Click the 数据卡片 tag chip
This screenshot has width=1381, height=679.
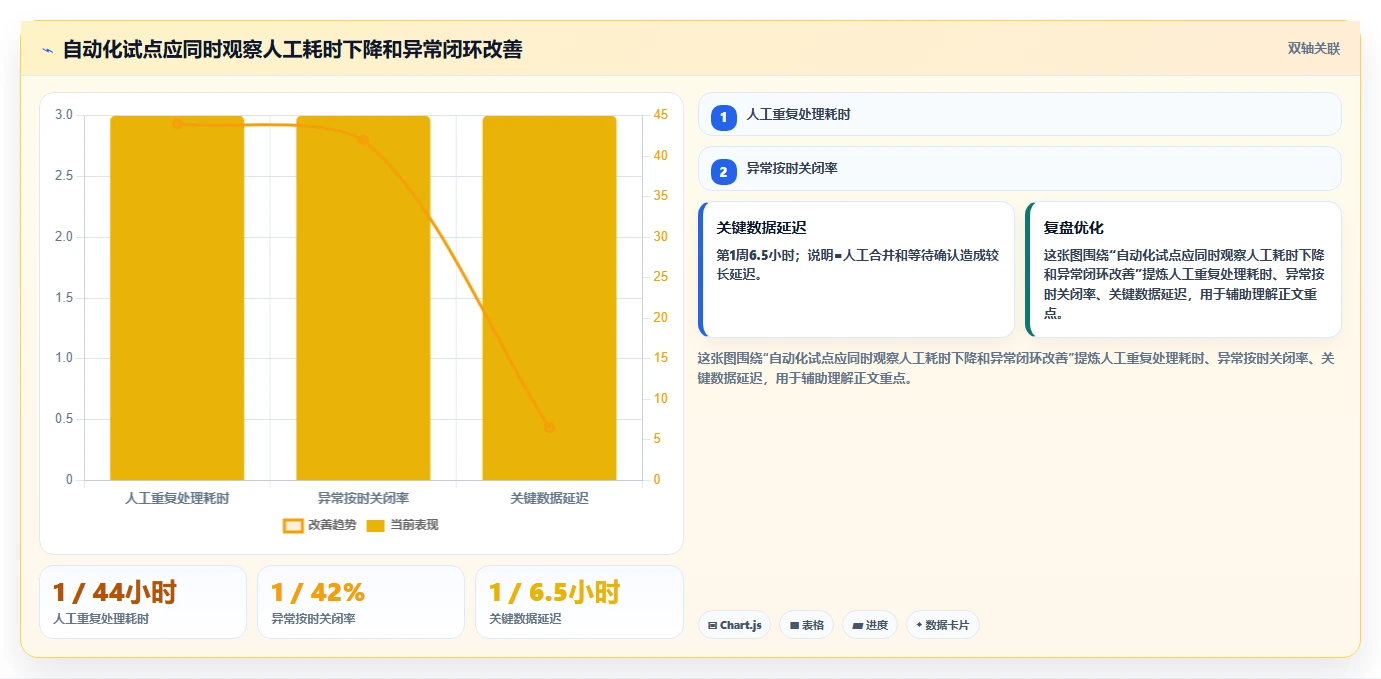943,625
